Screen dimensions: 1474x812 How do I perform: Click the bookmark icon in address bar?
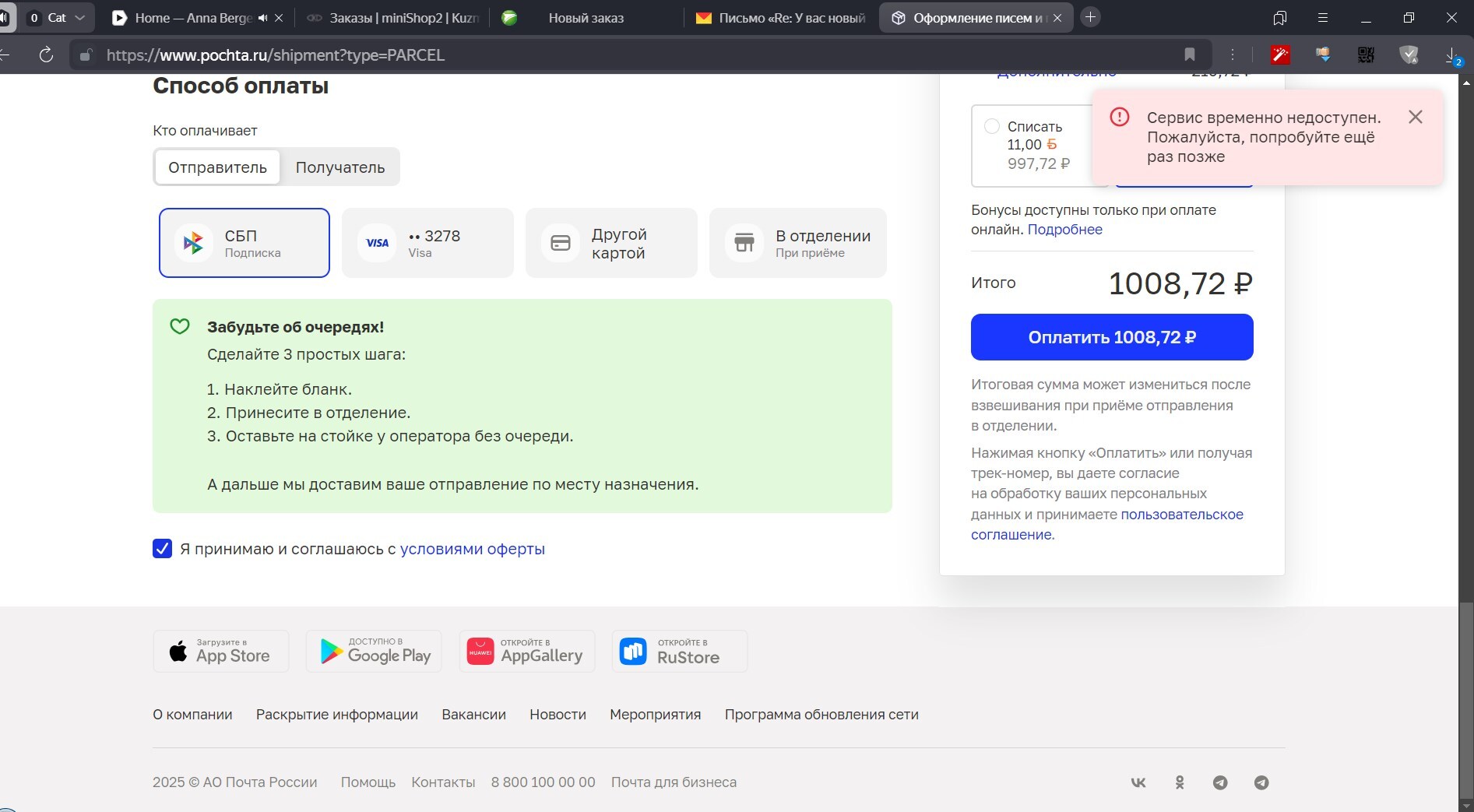[1189, 54]
